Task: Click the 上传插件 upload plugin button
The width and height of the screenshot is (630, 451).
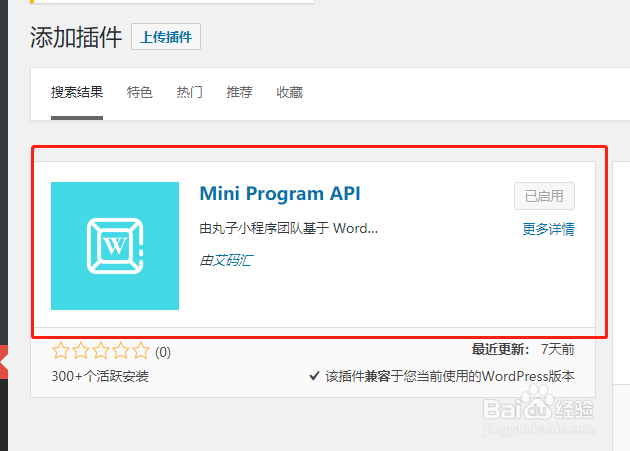Action: pyautogui.click(x=166, y=37)
